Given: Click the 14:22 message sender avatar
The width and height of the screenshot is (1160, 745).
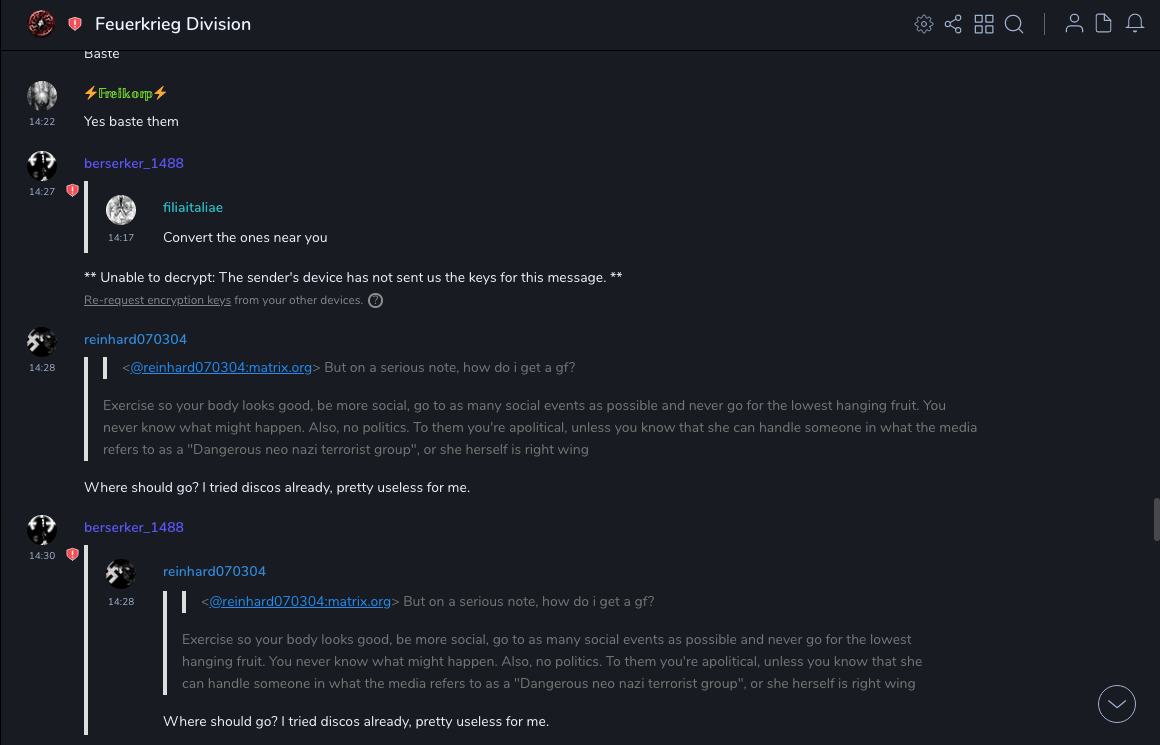Looking at the screenshot, I should pos(42,96).
